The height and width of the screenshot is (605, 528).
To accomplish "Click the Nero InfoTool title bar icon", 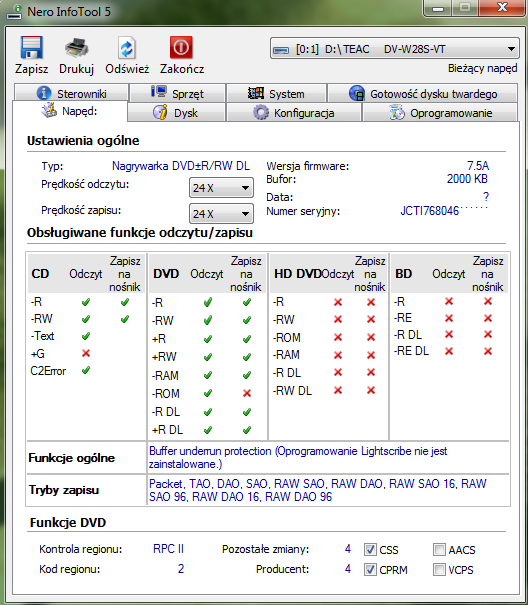I will [15, 12].
